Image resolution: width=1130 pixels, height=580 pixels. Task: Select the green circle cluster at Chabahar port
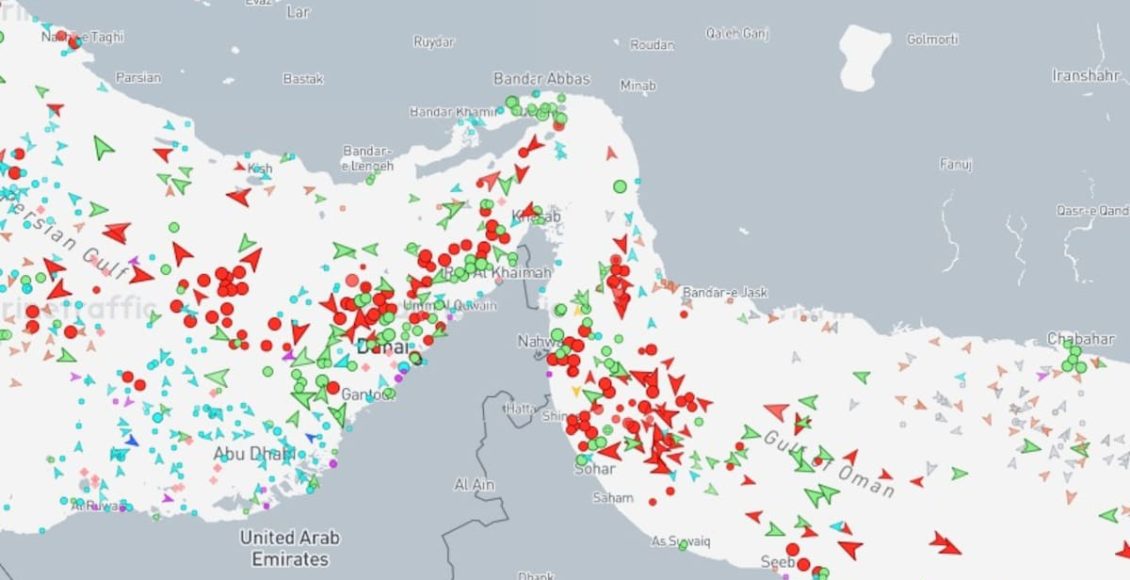tap(1074, 358)
